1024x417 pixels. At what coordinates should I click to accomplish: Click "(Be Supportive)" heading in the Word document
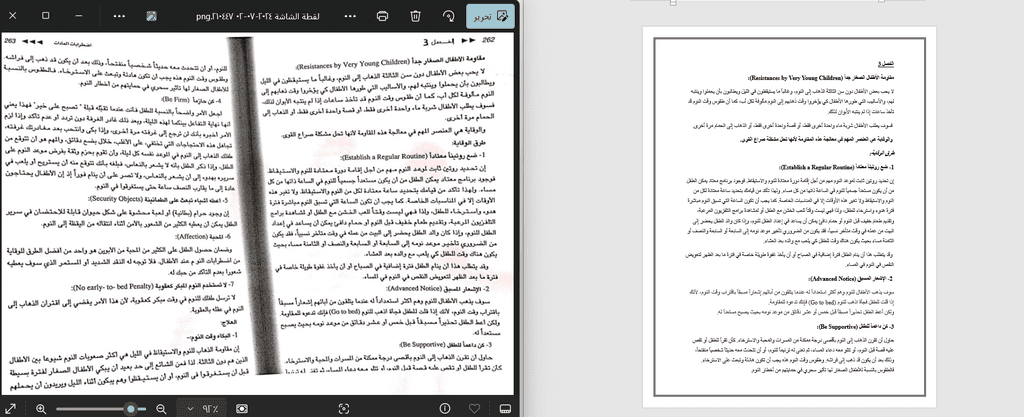(838, 326)
